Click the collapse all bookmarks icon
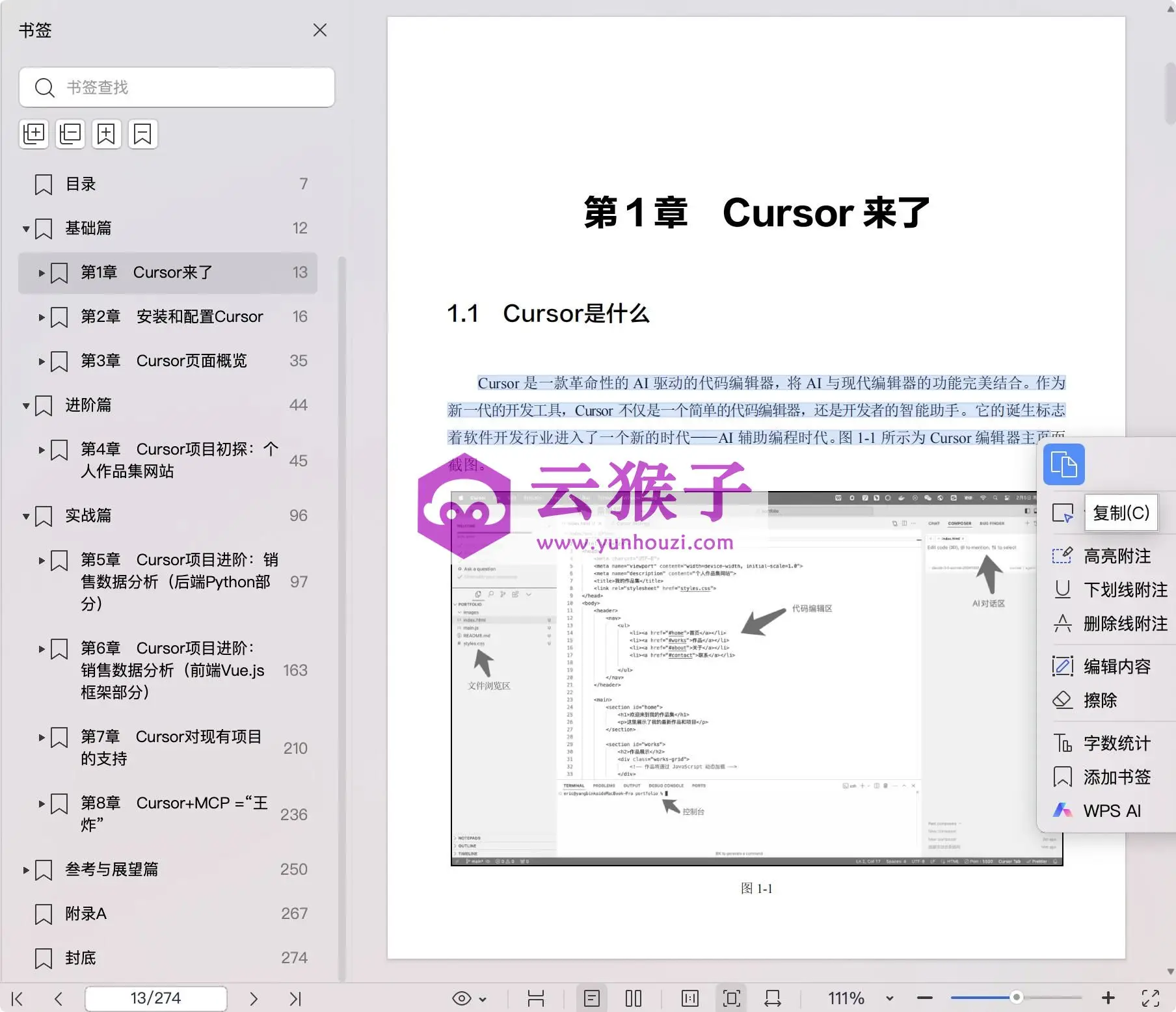This screenshot has width=1176, height=1012. [x=70, y=134]
